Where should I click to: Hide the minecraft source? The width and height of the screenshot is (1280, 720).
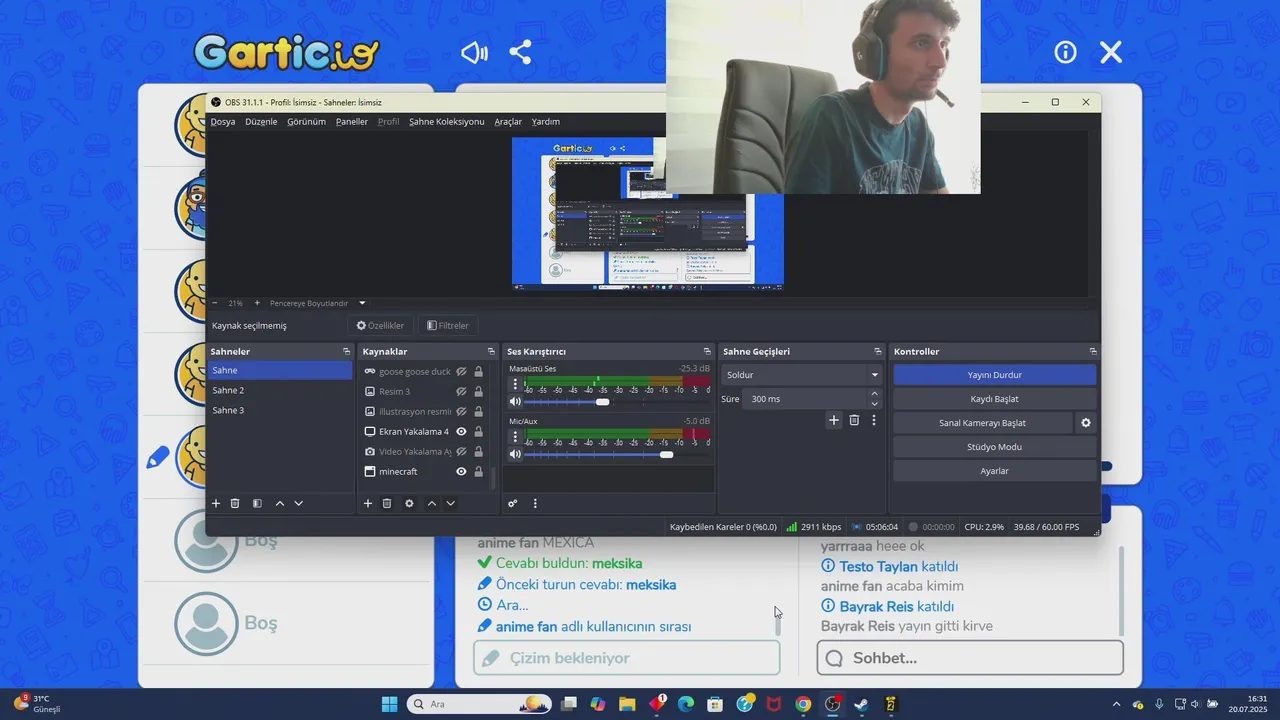462,472
